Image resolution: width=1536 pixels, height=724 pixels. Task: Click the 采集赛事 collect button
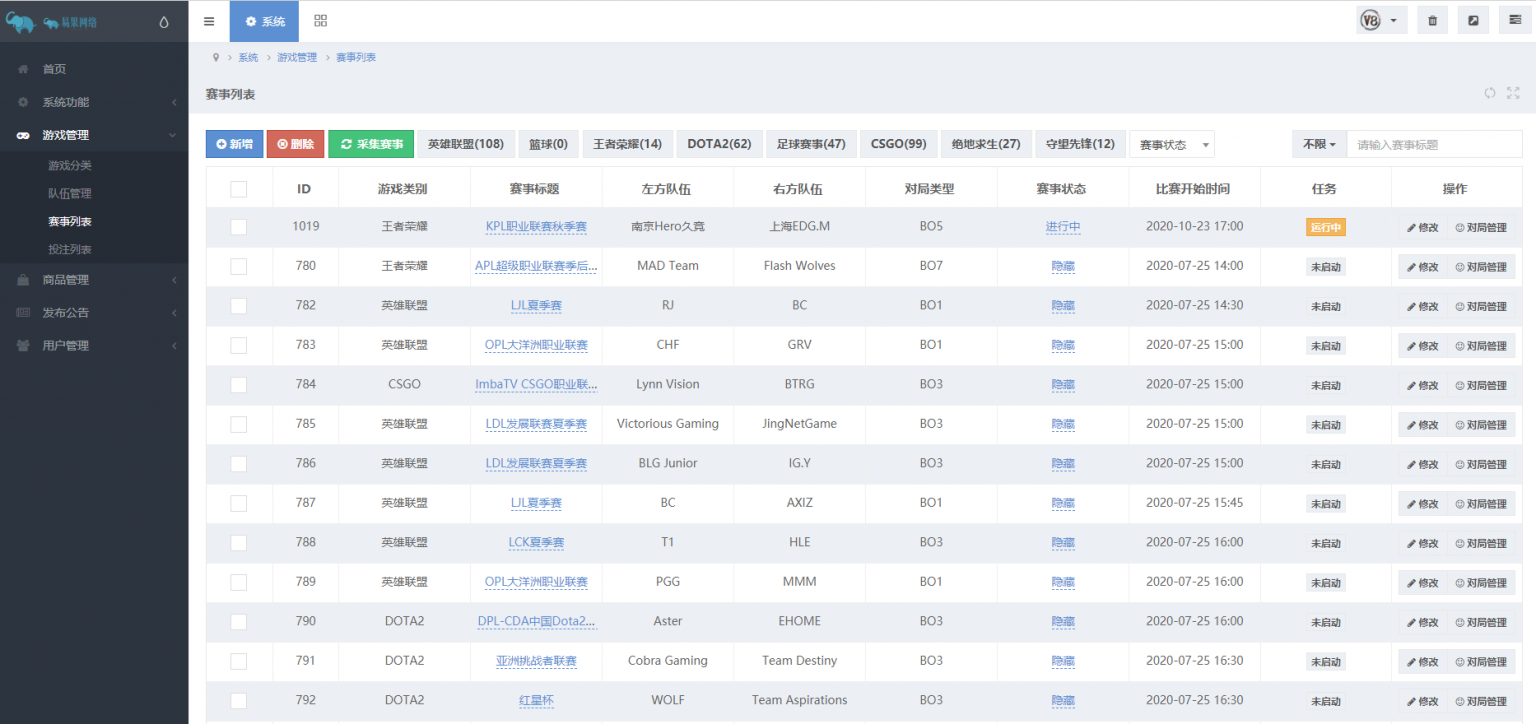371,144
